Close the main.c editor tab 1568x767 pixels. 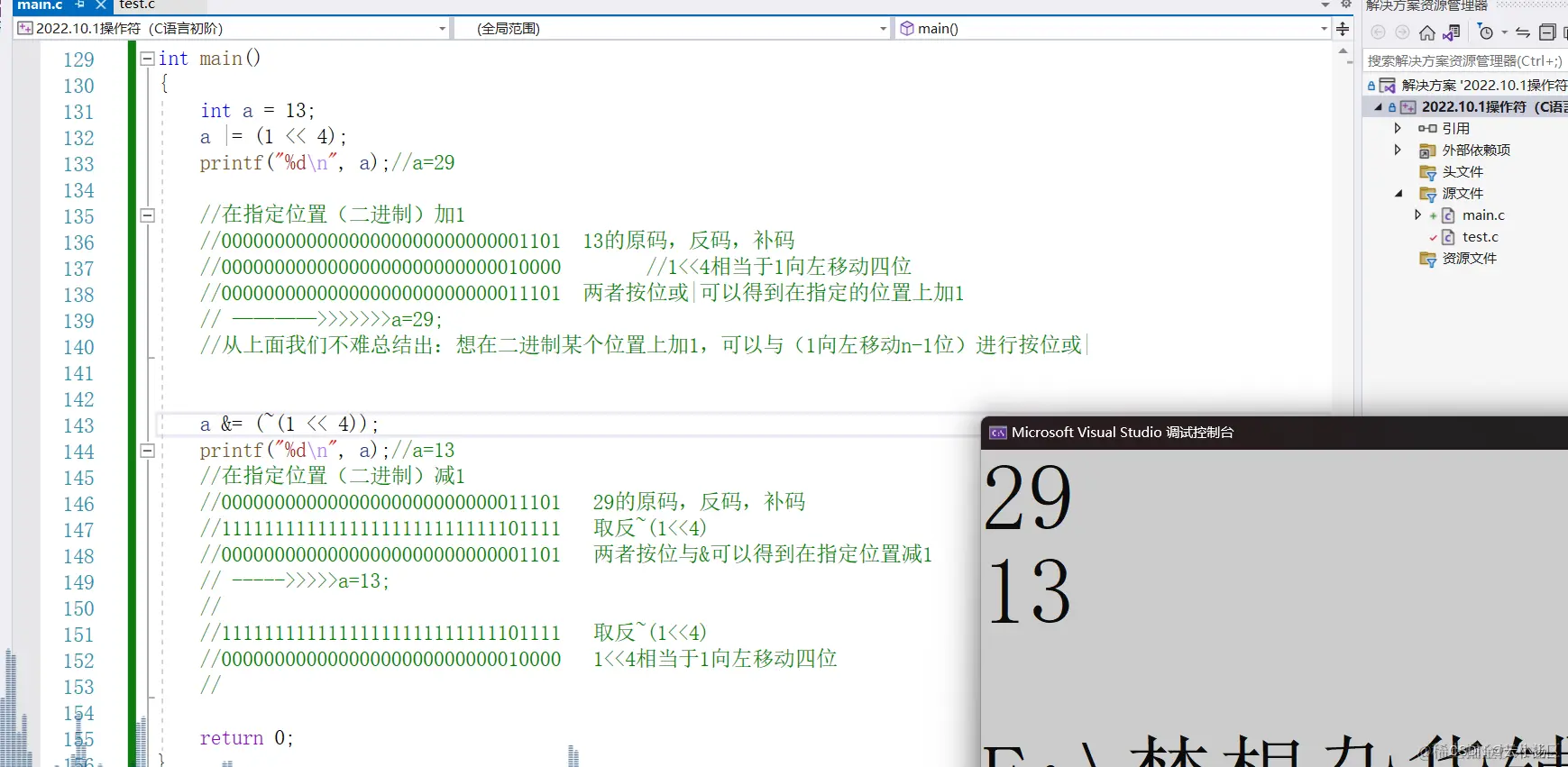(x=101, y=5)
